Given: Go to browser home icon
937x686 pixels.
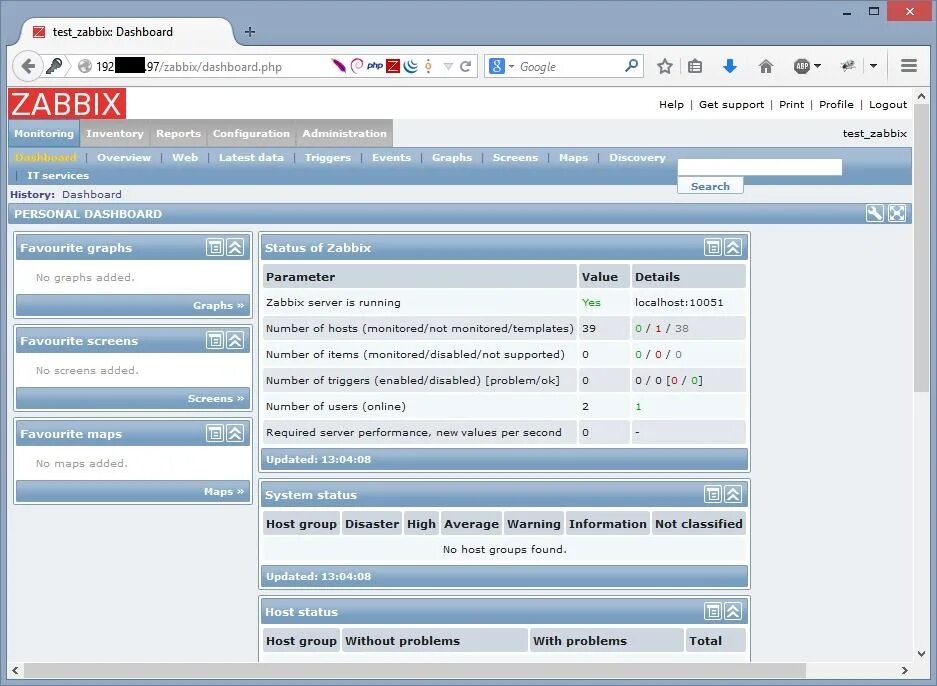Looking at the screenshot, I should tap(765, 66).
